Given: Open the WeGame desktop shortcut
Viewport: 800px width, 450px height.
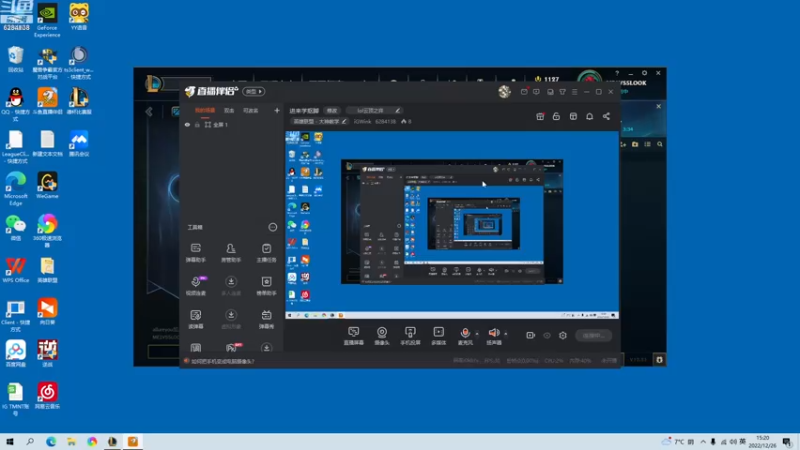Looking at the screenshot, I should click(47, 185).
